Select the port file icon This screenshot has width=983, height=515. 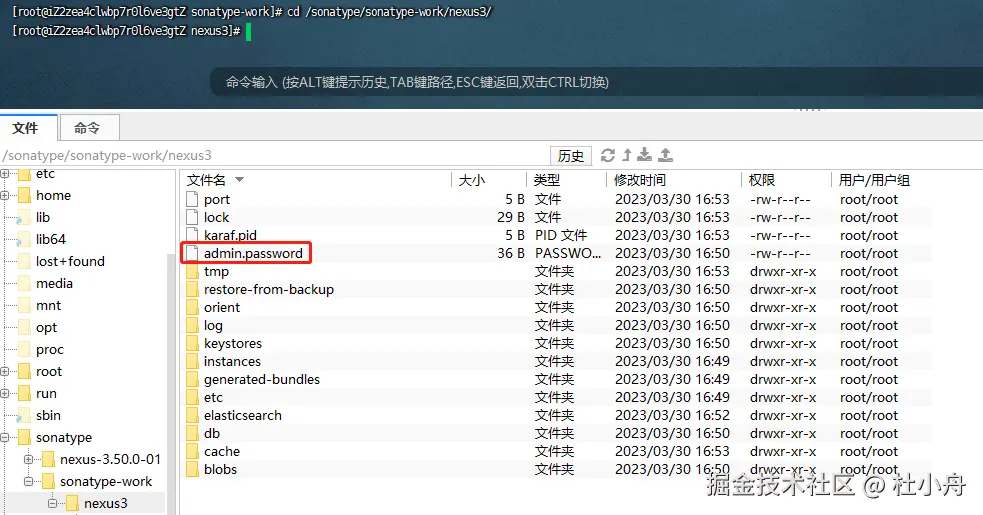(192, 199)
